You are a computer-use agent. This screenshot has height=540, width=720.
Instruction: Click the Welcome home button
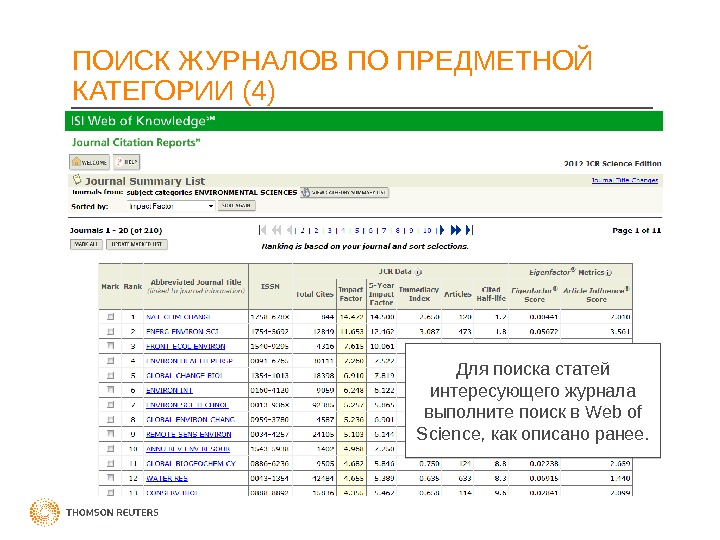point(90,162)
